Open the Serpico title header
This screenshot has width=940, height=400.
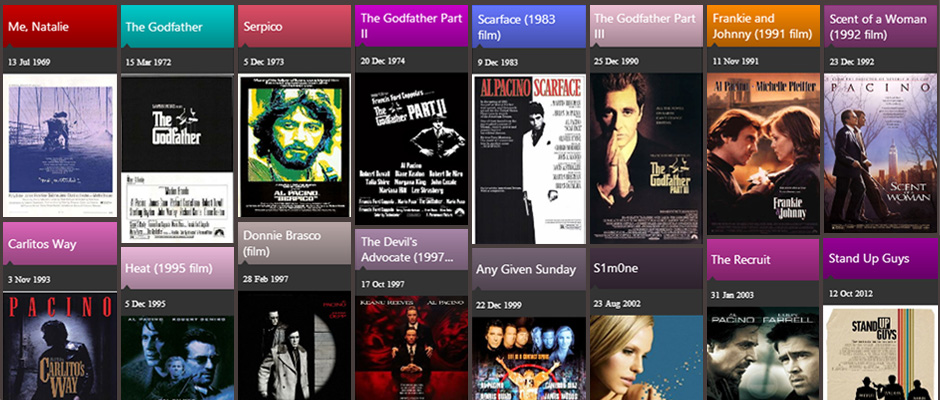[x=294, y=26]
